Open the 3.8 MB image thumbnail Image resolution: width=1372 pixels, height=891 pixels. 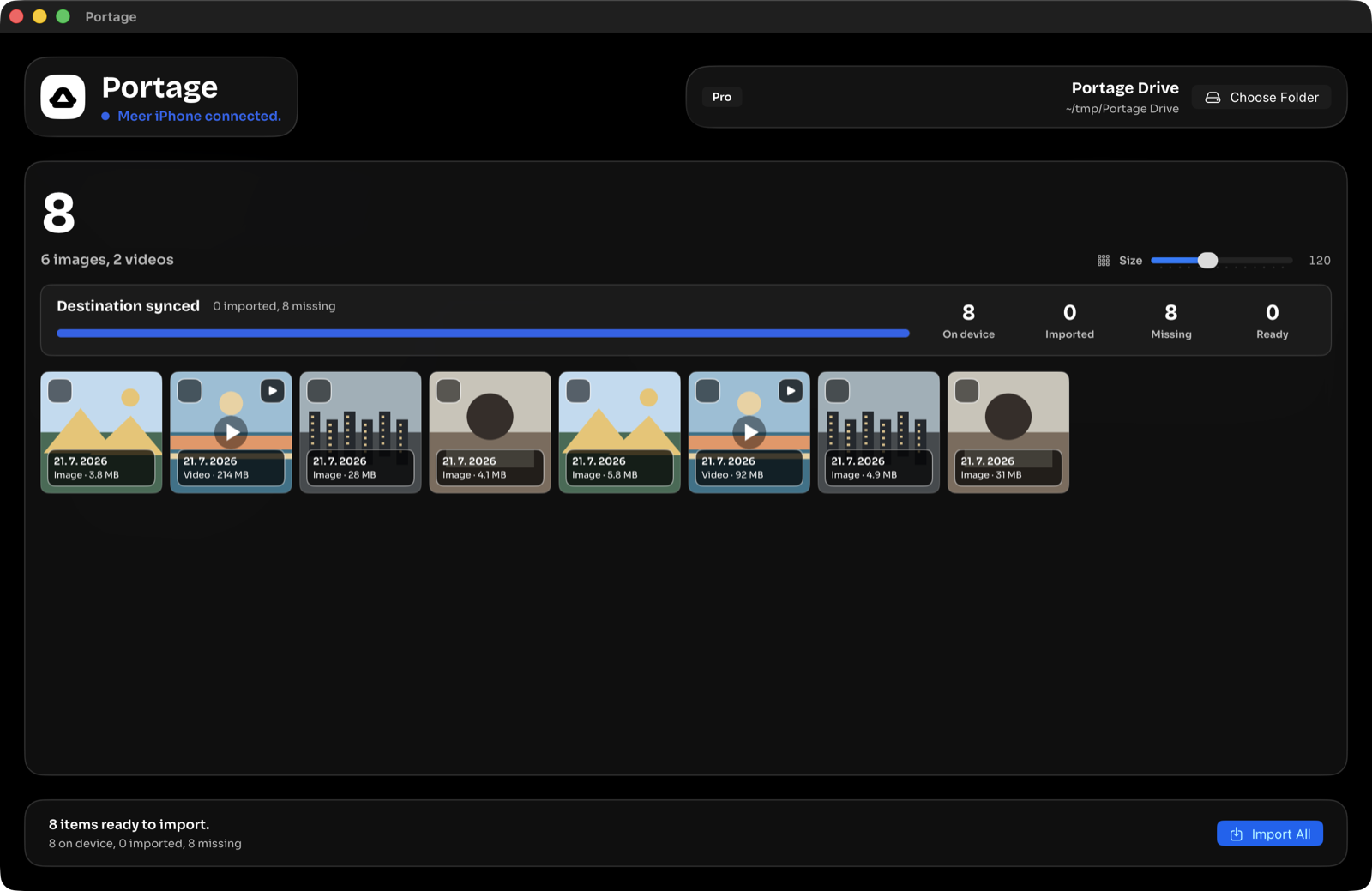pos(101,432)
